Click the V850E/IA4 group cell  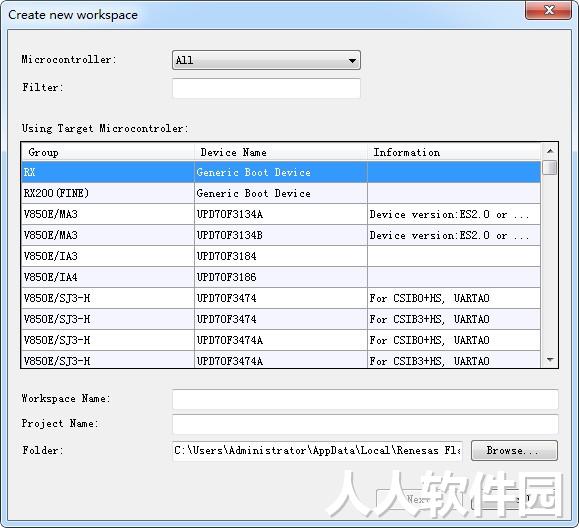click(x=108, y=277)
